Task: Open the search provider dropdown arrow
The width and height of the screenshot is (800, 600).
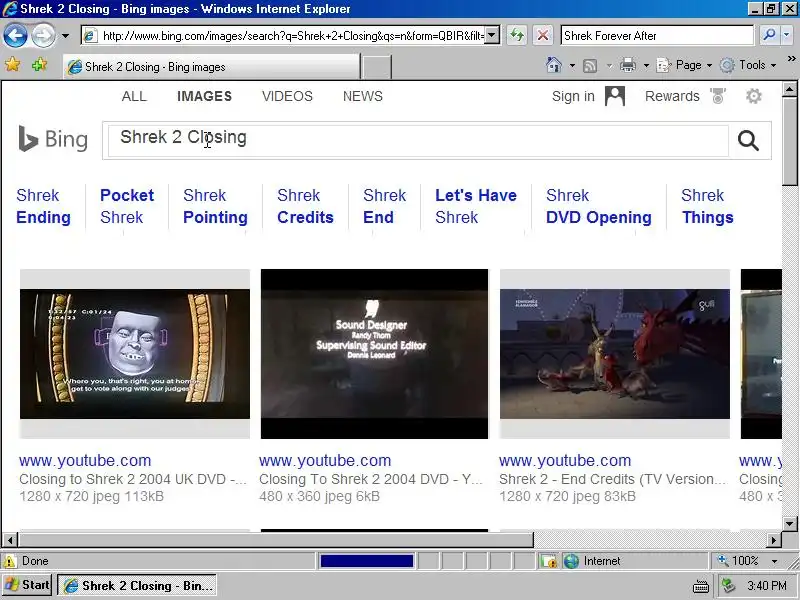Action: 786,35
